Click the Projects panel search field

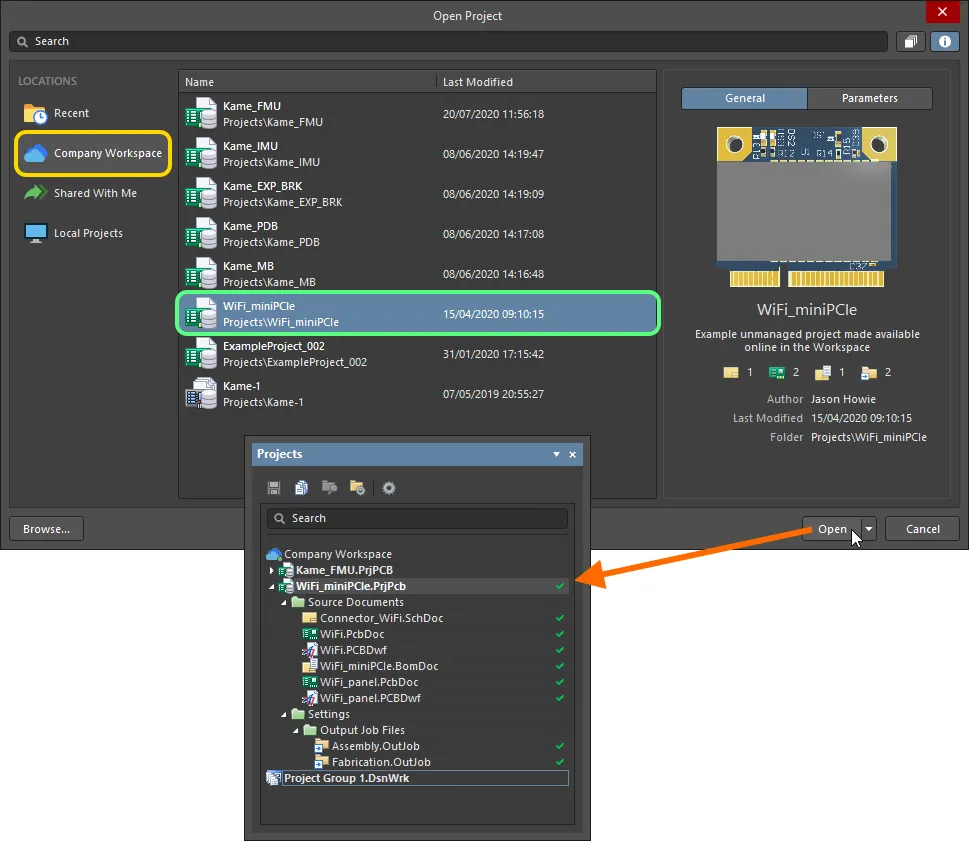[x=417, y=518]
